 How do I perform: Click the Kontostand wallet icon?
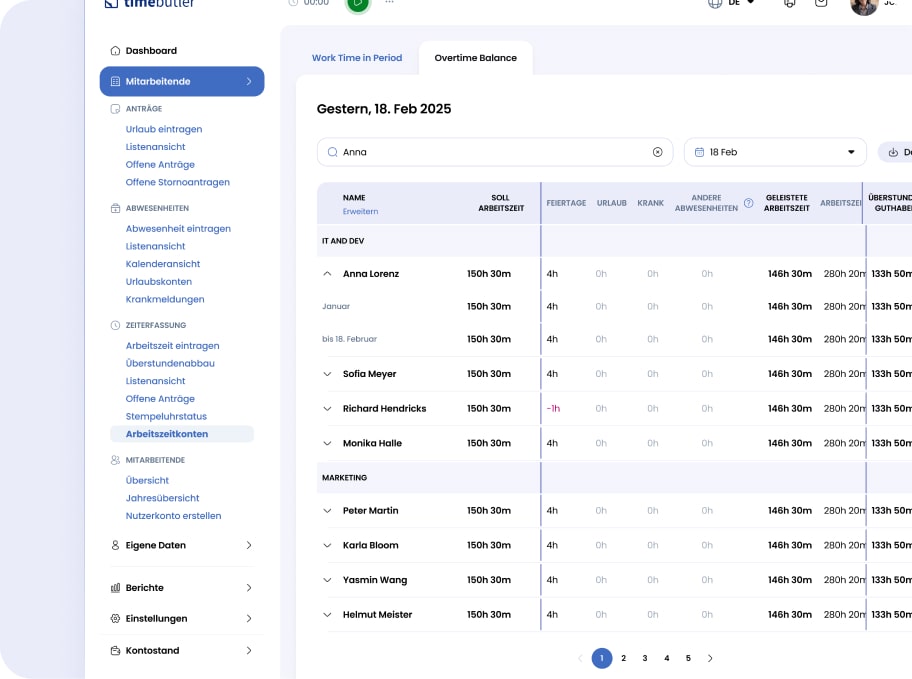point(115,650)
